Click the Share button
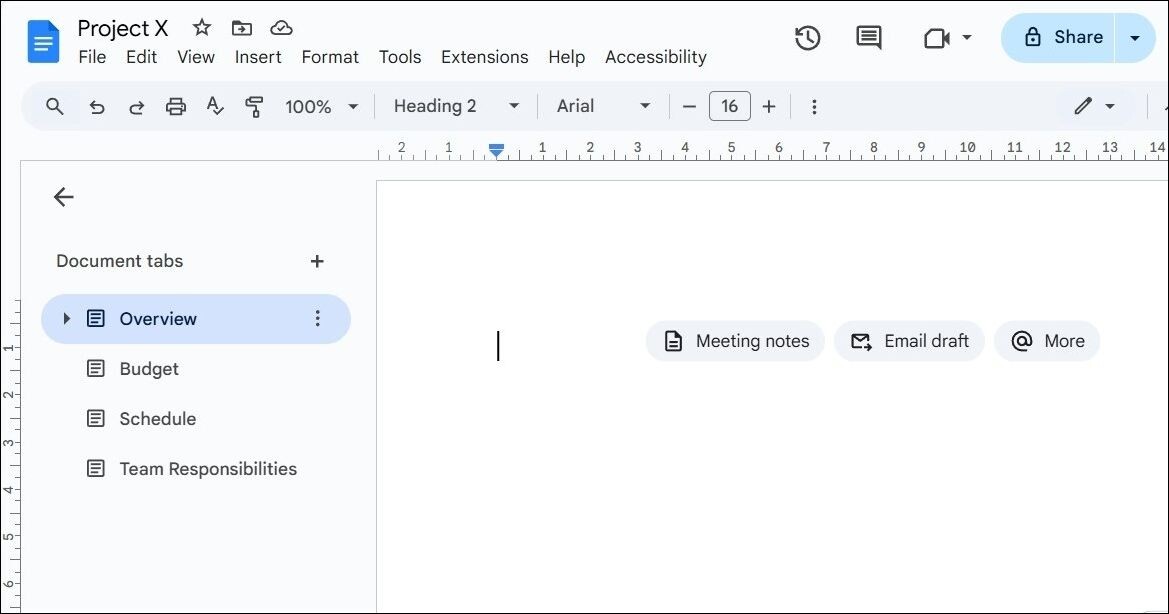 pos(1062,37)
